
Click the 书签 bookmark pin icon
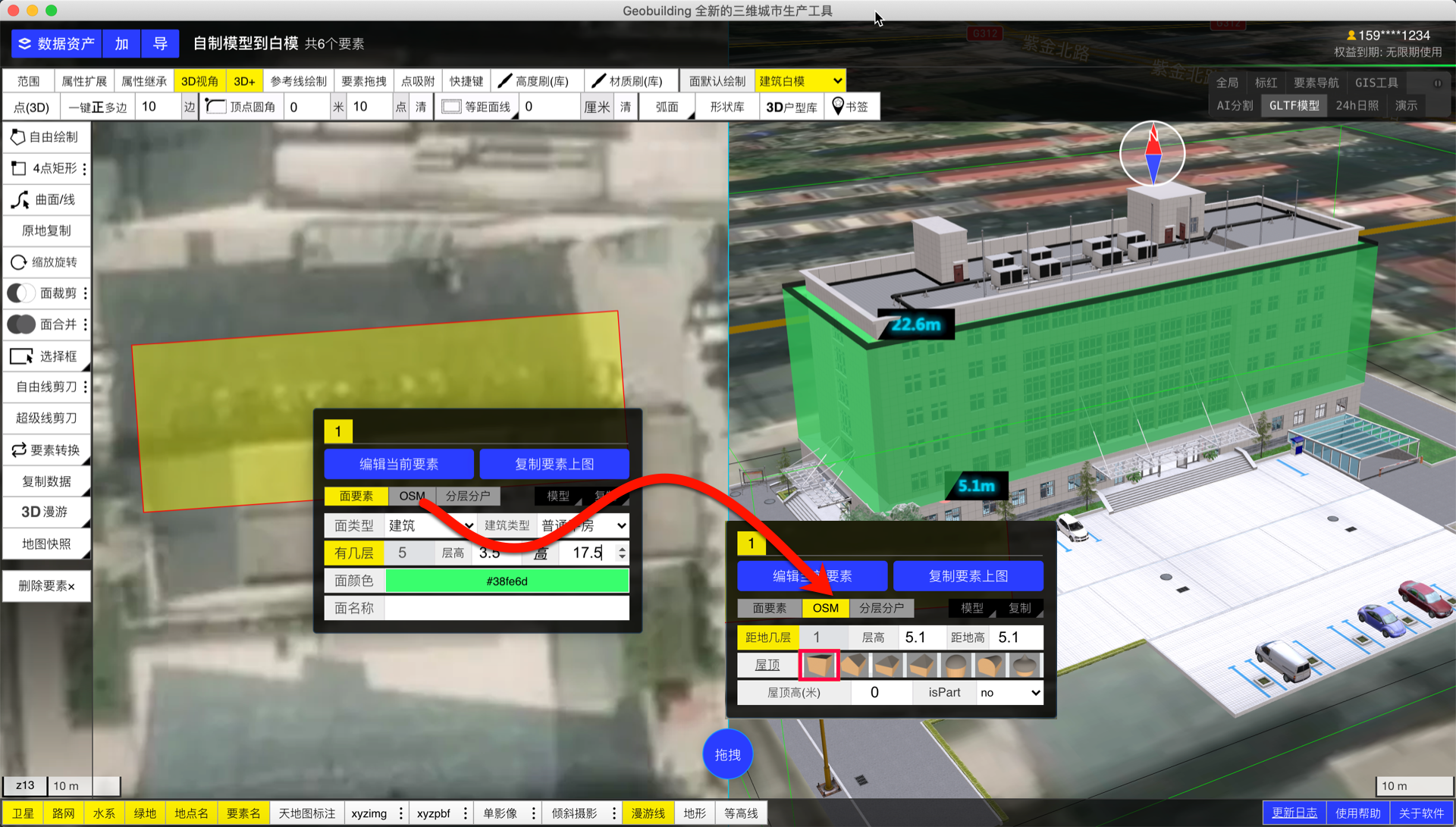(838, 106)
